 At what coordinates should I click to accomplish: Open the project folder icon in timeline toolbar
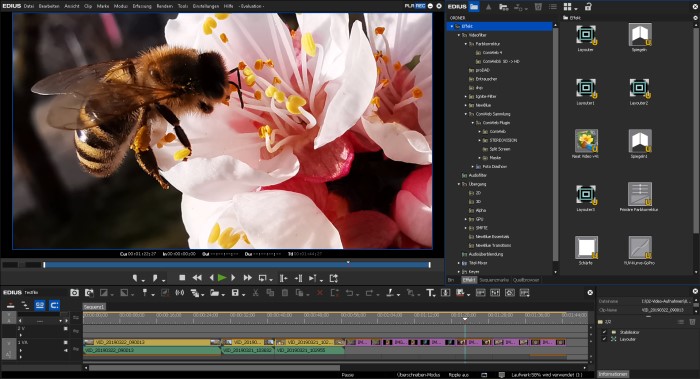[x=215, y=293]
